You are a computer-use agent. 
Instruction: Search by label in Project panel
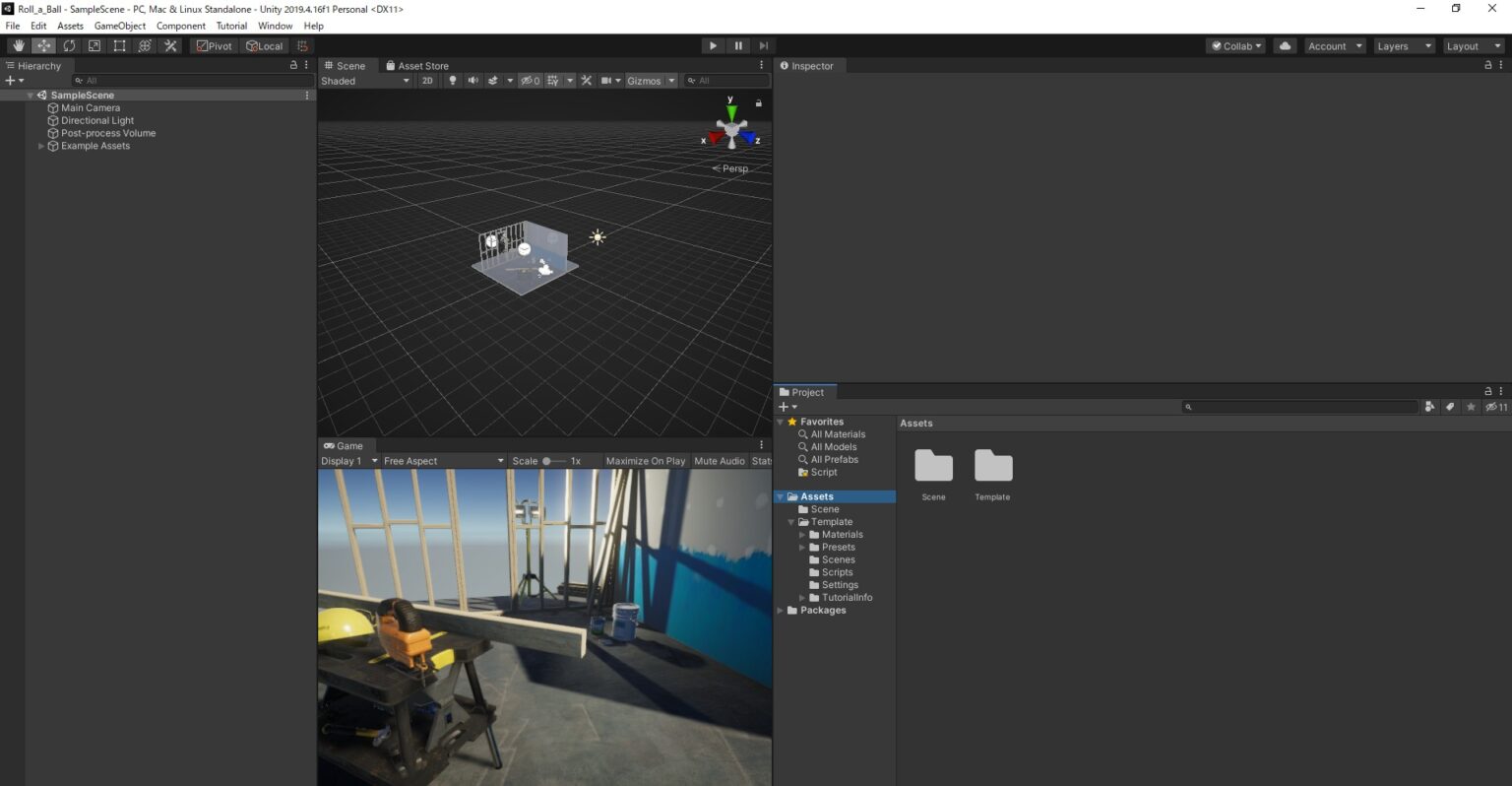point(1450,407)
